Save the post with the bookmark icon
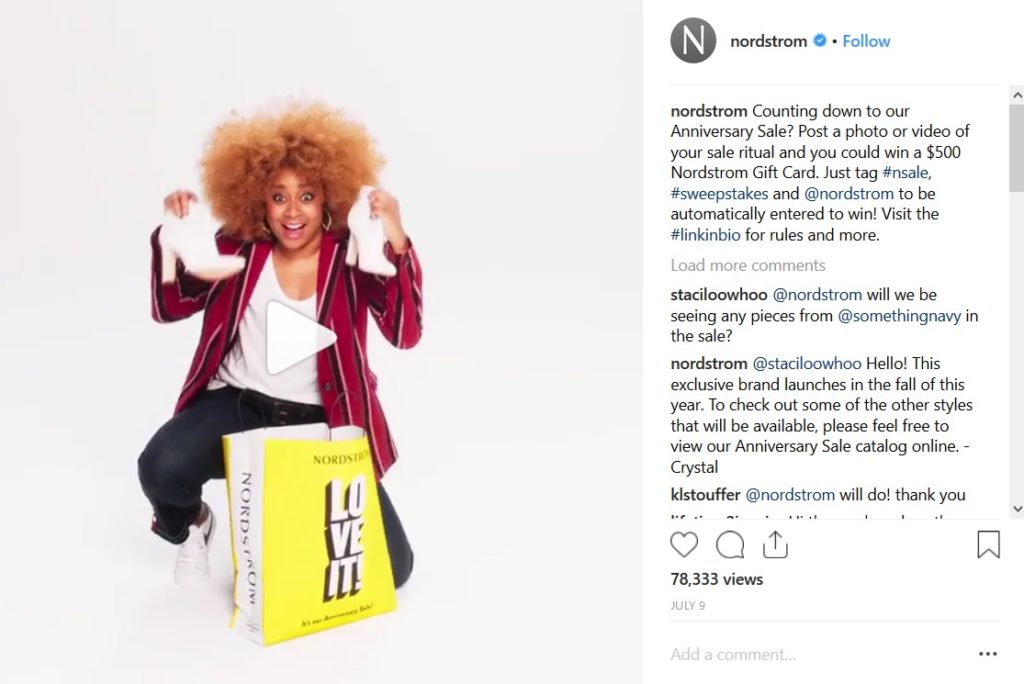This screenshot has width=1024, height=684. (988, 544)
